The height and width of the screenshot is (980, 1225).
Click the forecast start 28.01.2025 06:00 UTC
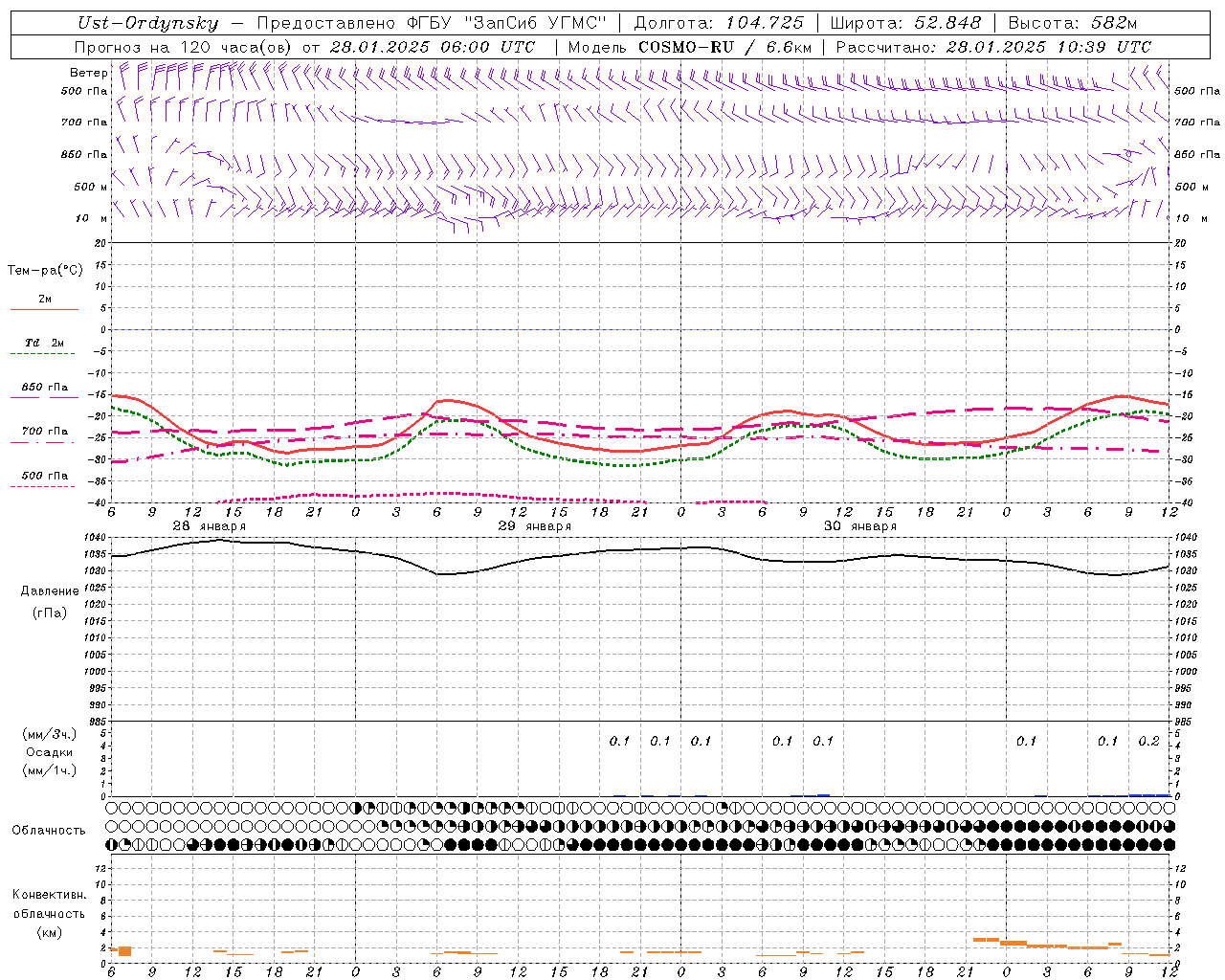[x=433, y=47]
